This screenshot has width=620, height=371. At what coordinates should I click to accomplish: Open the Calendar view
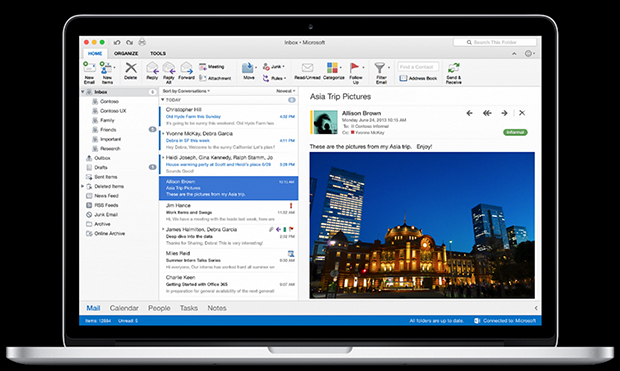coord(124,308)
